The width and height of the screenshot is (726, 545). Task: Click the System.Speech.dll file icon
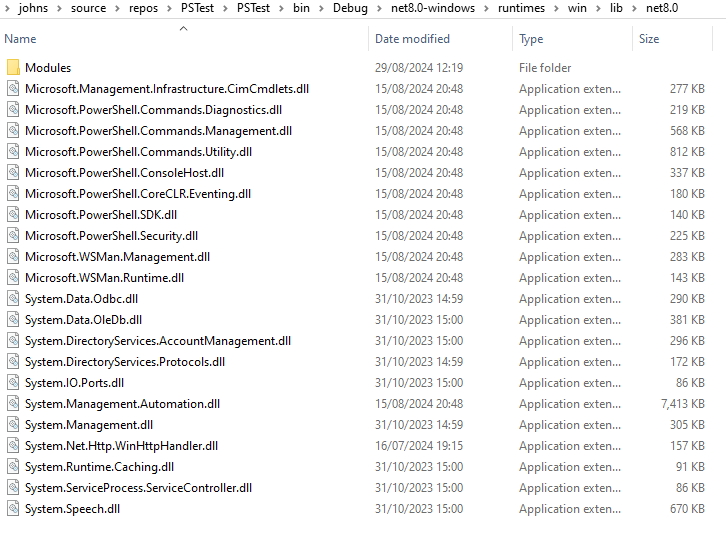pyautogui.click(x=13, y=508)
